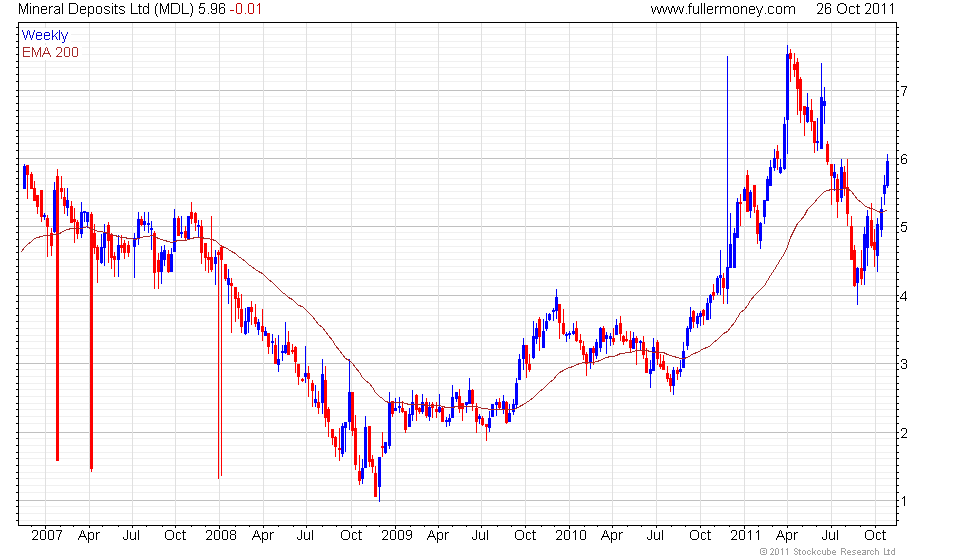This screenshot has width=980, height=560.
Task: Click the y-axis label 1
Action: [904, 501]
